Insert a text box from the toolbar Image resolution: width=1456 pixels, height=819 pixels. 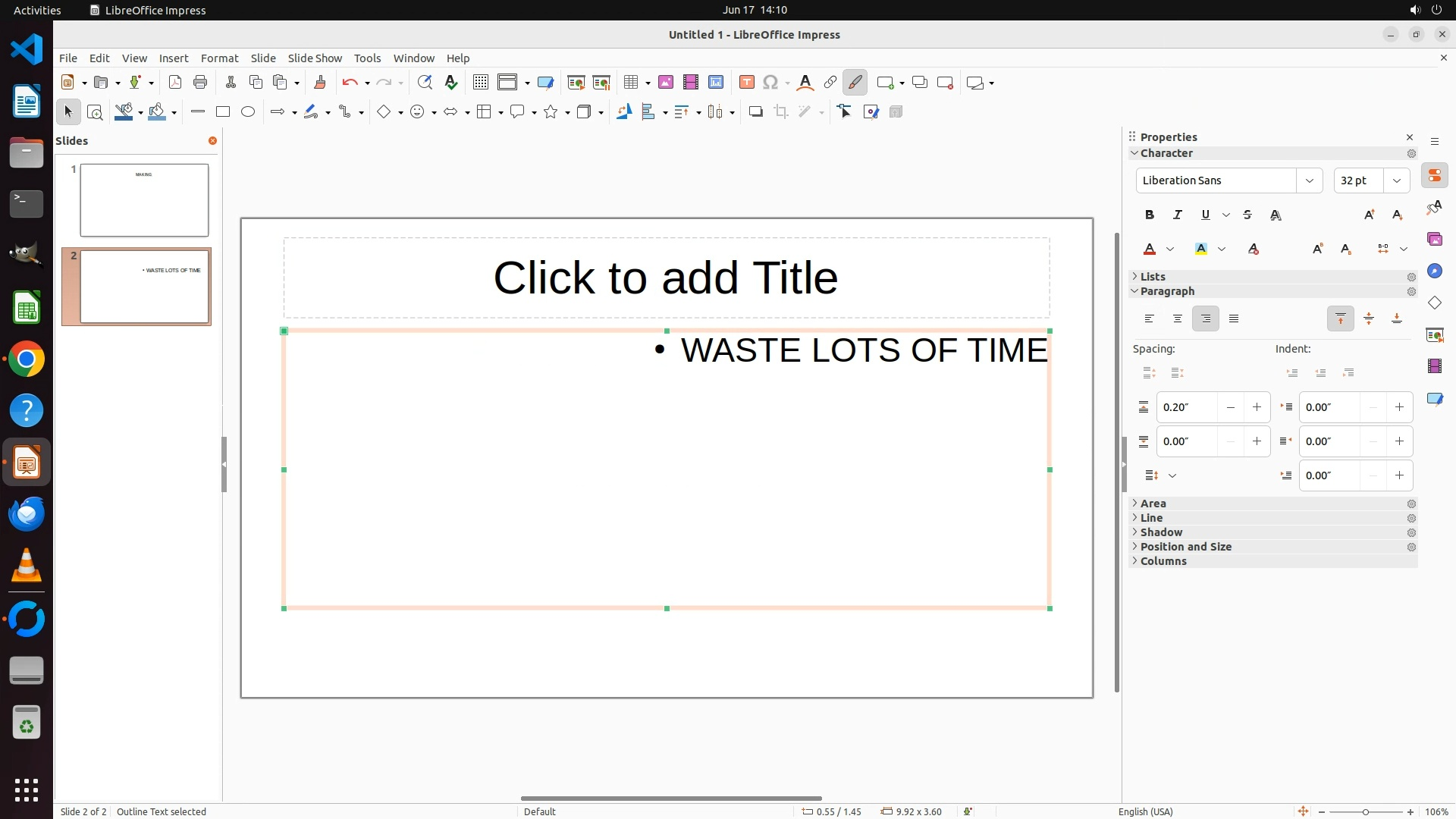(x=746, y=83)
